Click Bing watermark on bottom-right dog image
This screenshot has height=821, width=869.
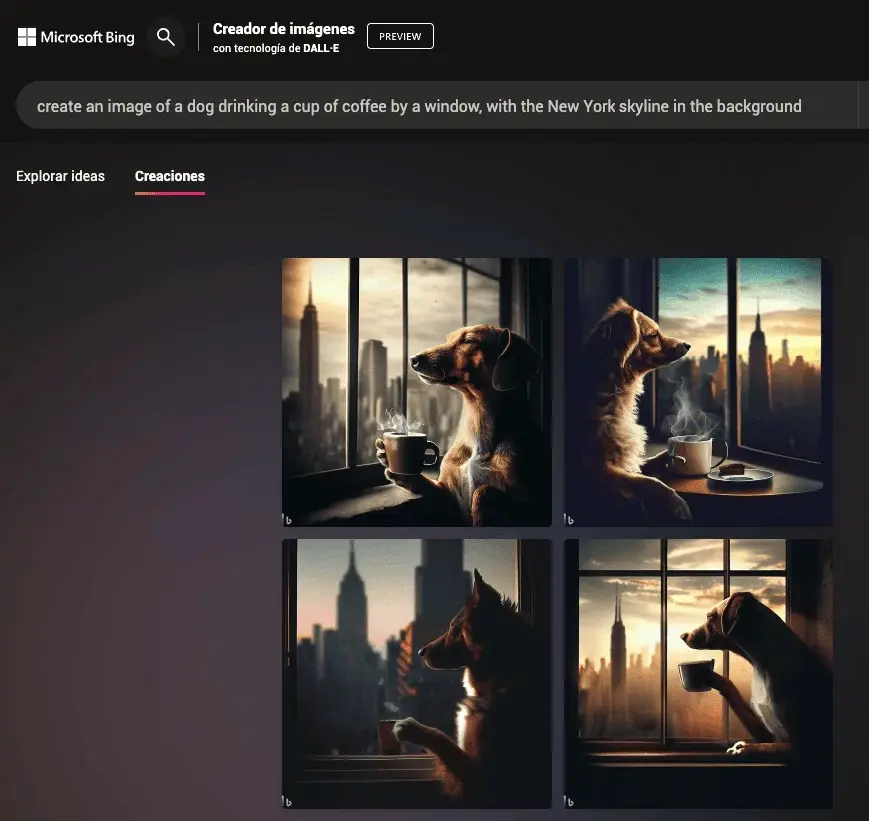[570, 801]
